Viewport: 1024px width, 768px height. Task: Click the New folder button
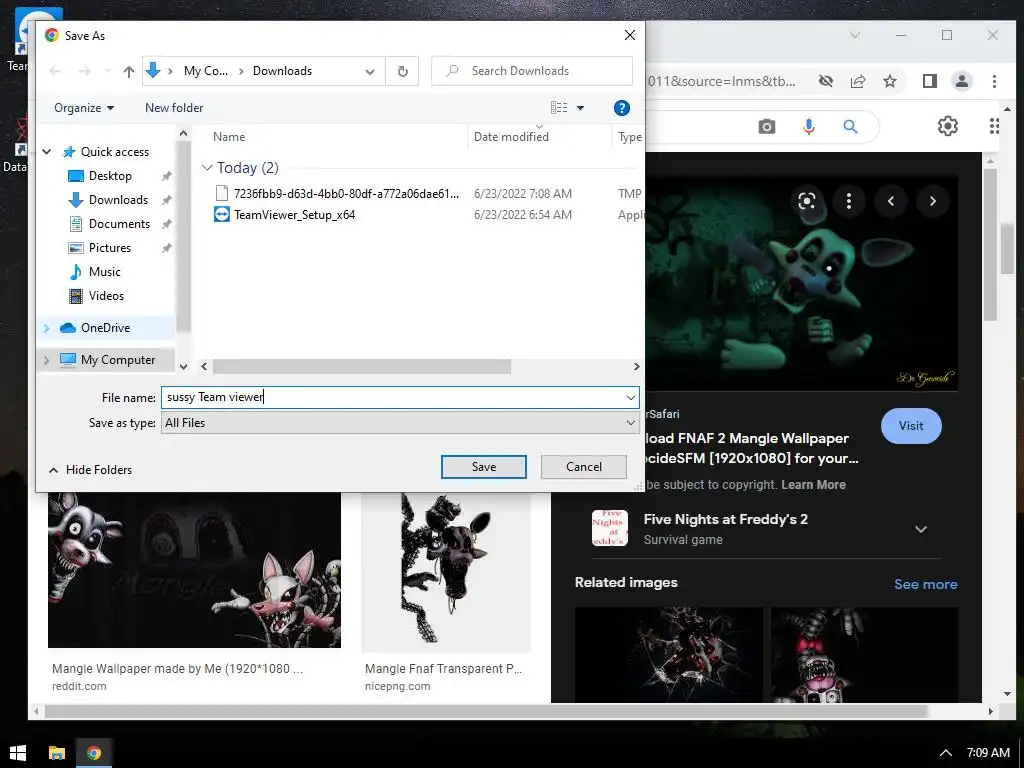pos(174,108)
